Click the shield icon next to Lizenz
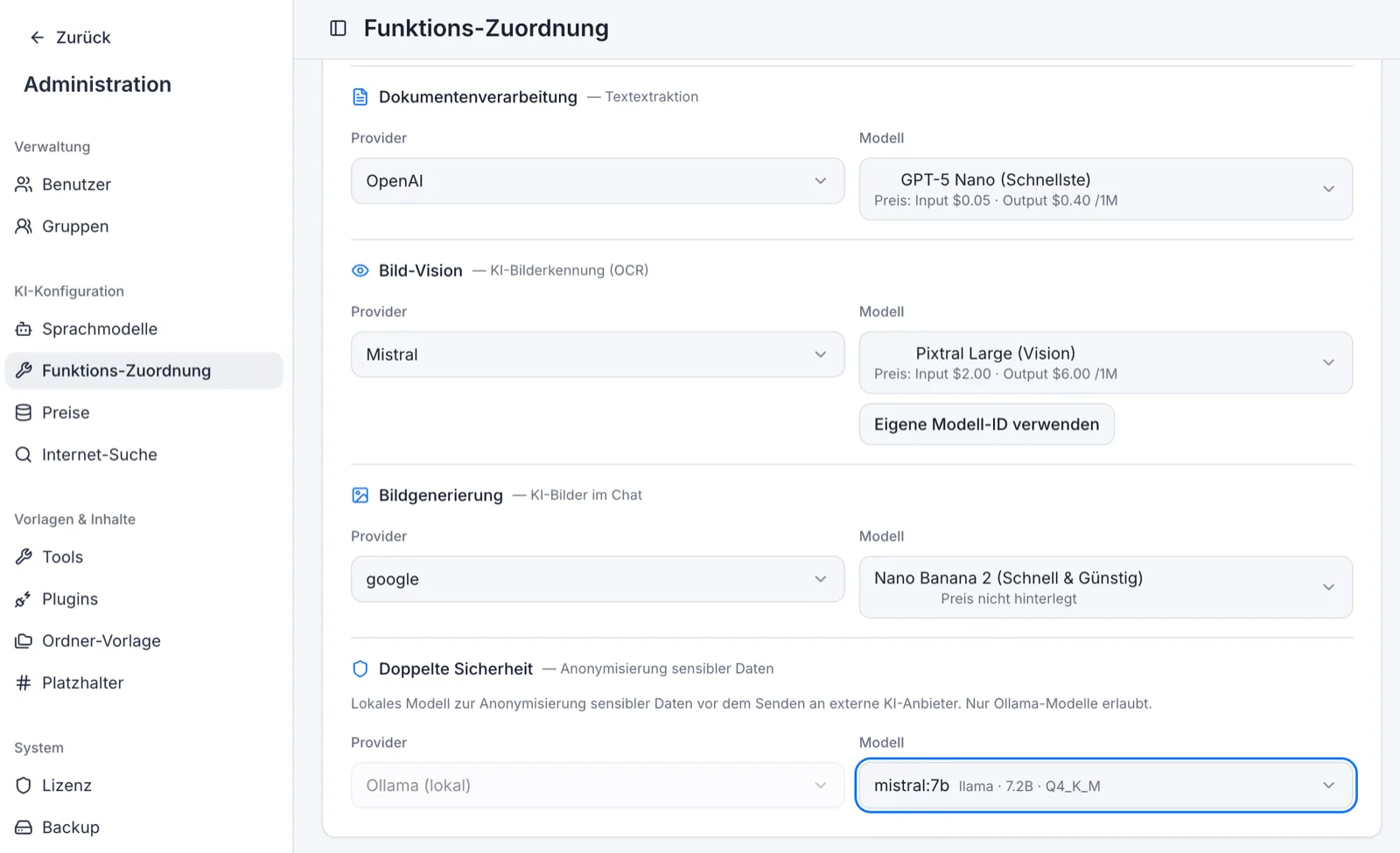Screen dimensions: 1400x853 click(24, 785)
